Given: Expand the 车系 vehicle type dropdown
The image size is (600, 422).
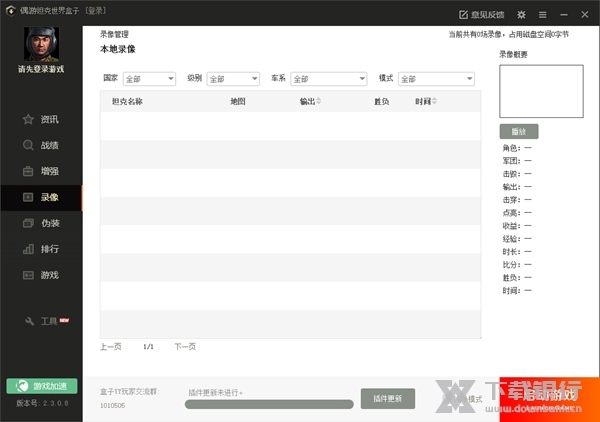Looking at the screenshot, I should click(x=329, y=79).
